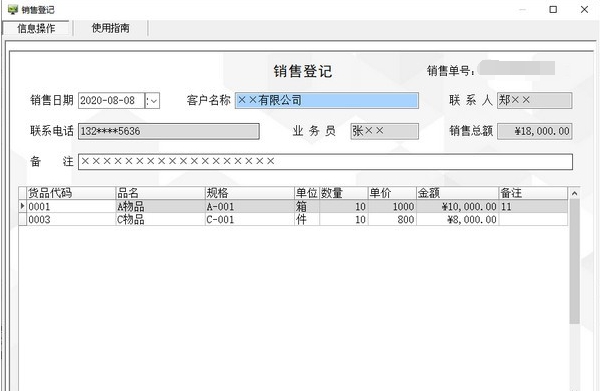Click the A物品 product name cell

click(160, 207)
